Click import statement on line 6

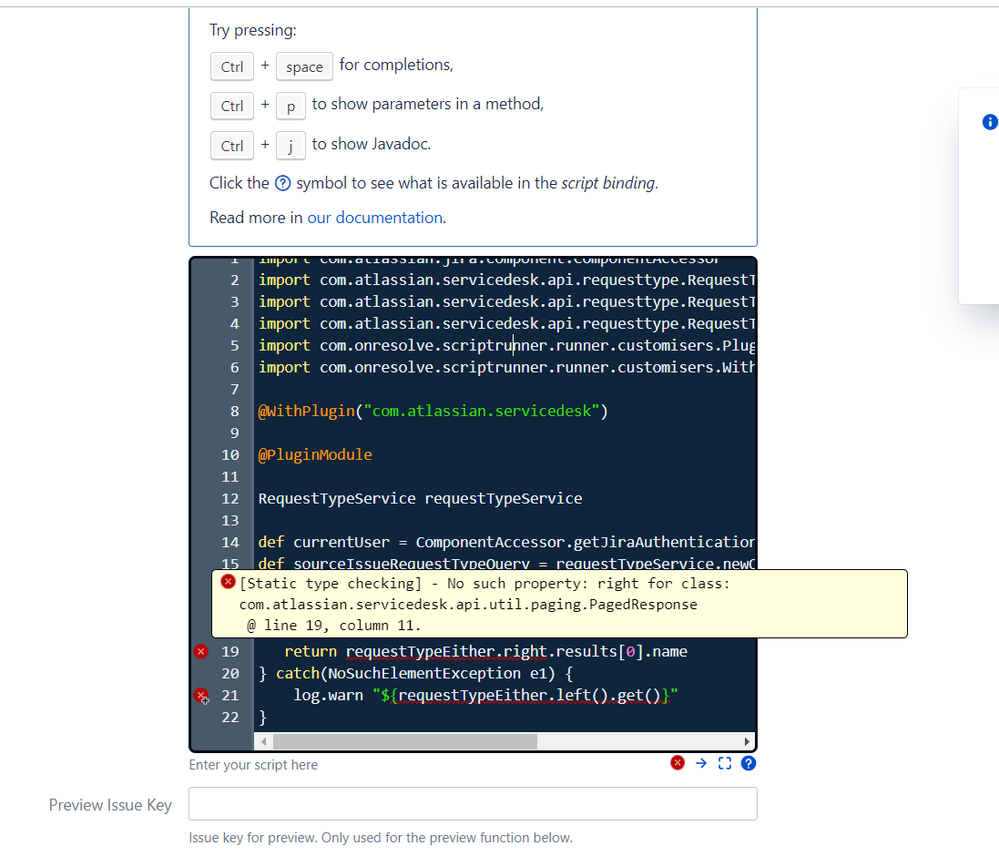[x=507, y=368]
